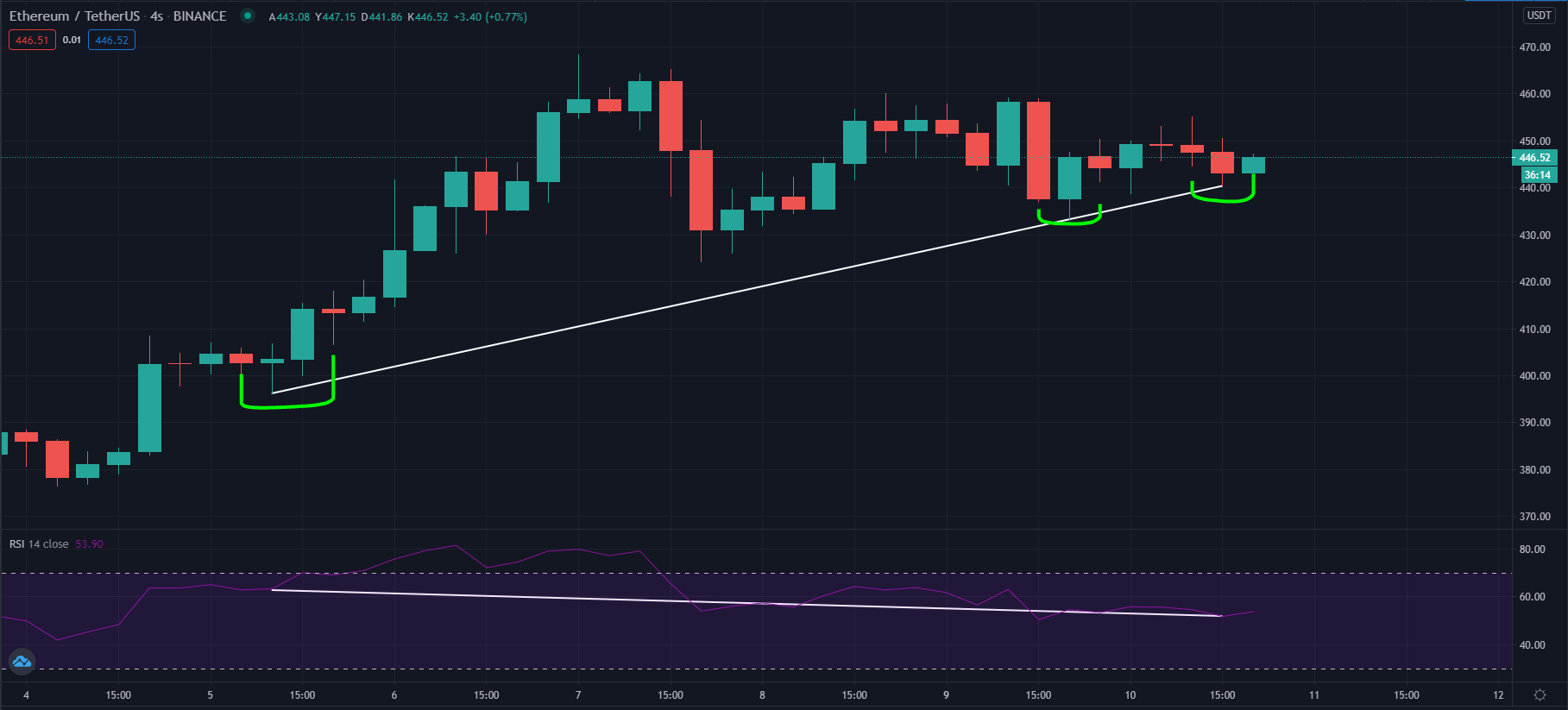
Task: Click the 470.00 price axis label
Action: point(1534,47)
